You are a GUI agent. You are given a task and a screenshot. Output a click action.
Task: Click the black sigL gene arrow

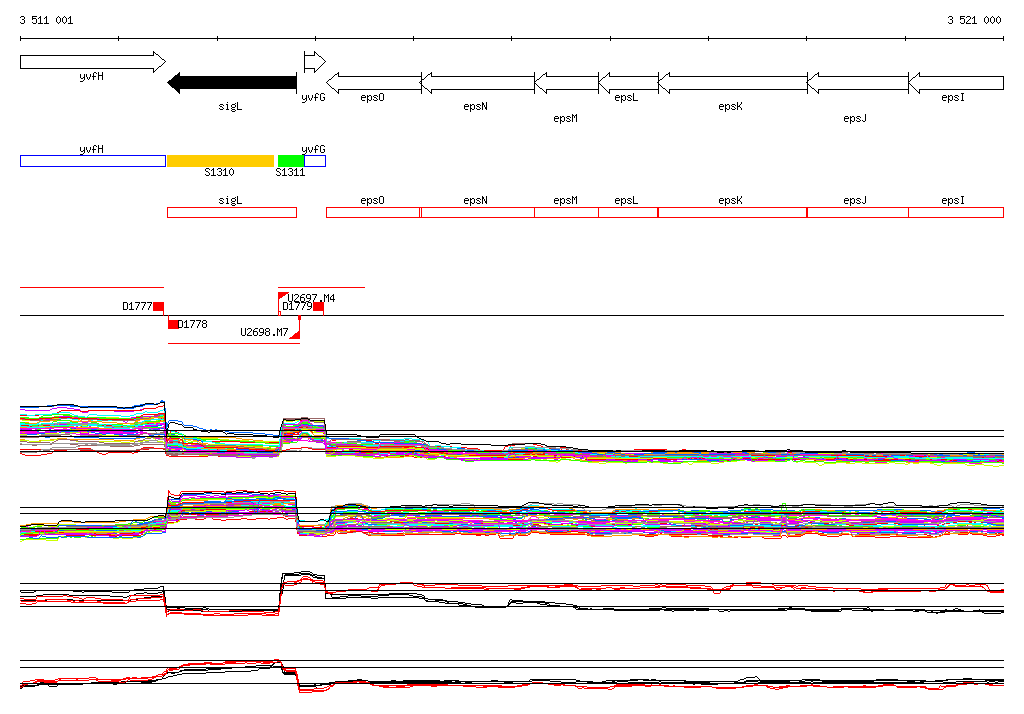click(232, 83)
